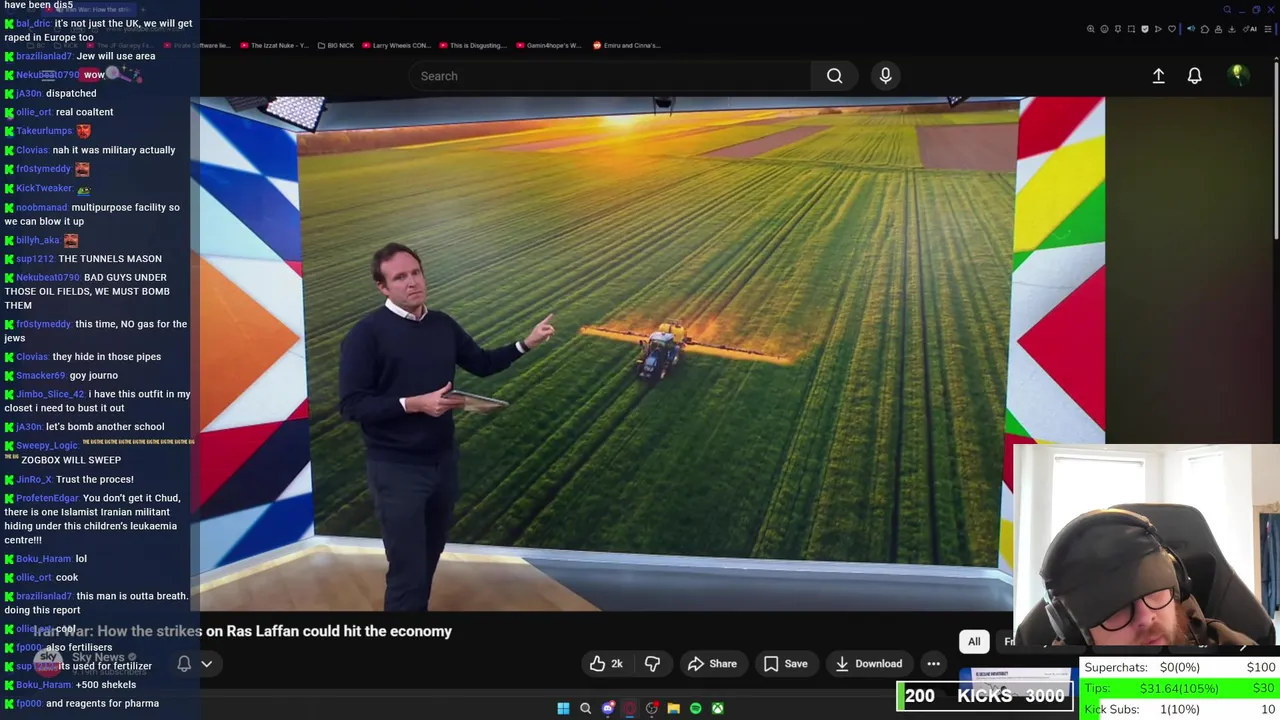
Task: Open the AI assistant toolbar button
Action: 1250,29
